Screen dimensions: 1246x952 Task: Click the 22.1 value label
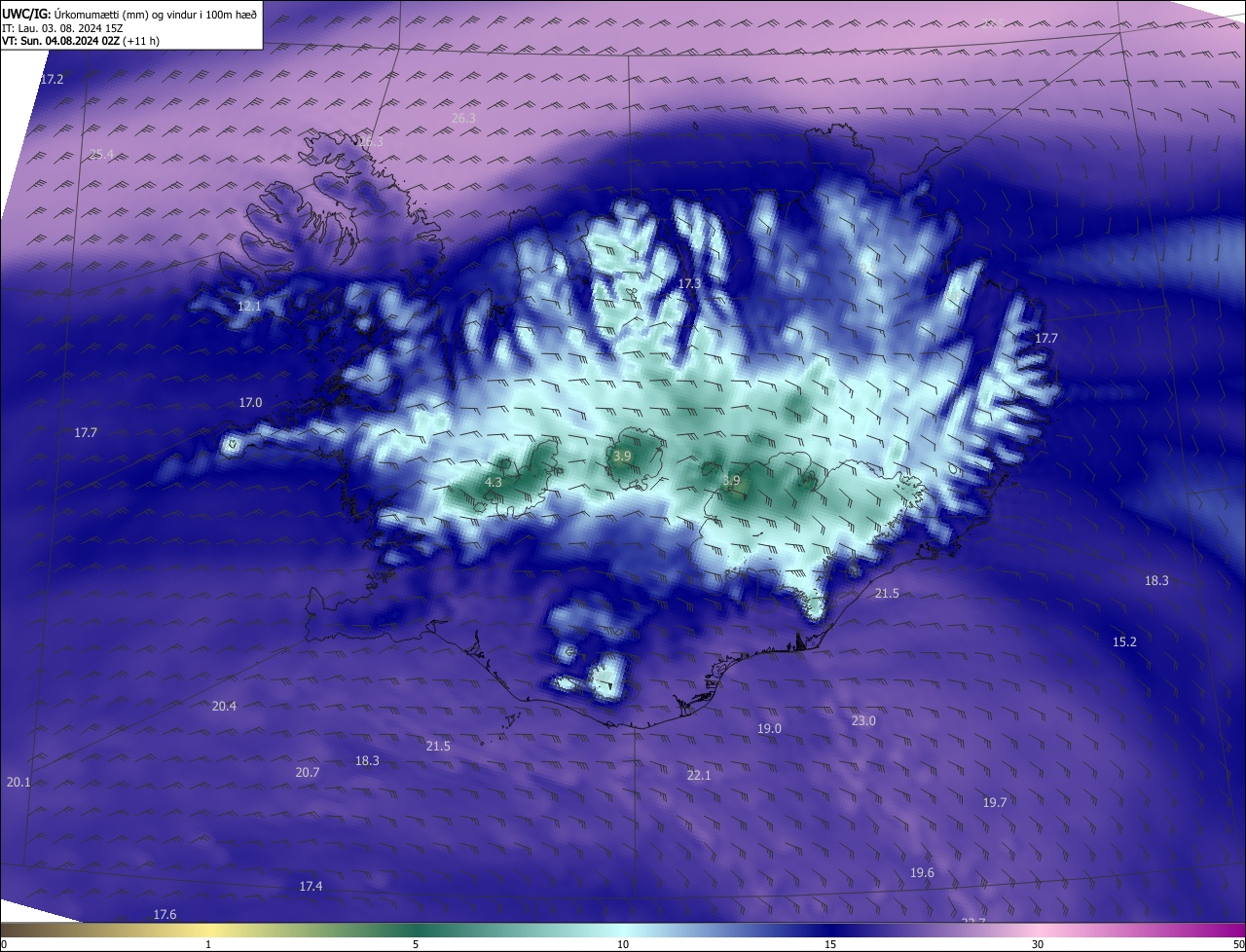tap(699, 775)
